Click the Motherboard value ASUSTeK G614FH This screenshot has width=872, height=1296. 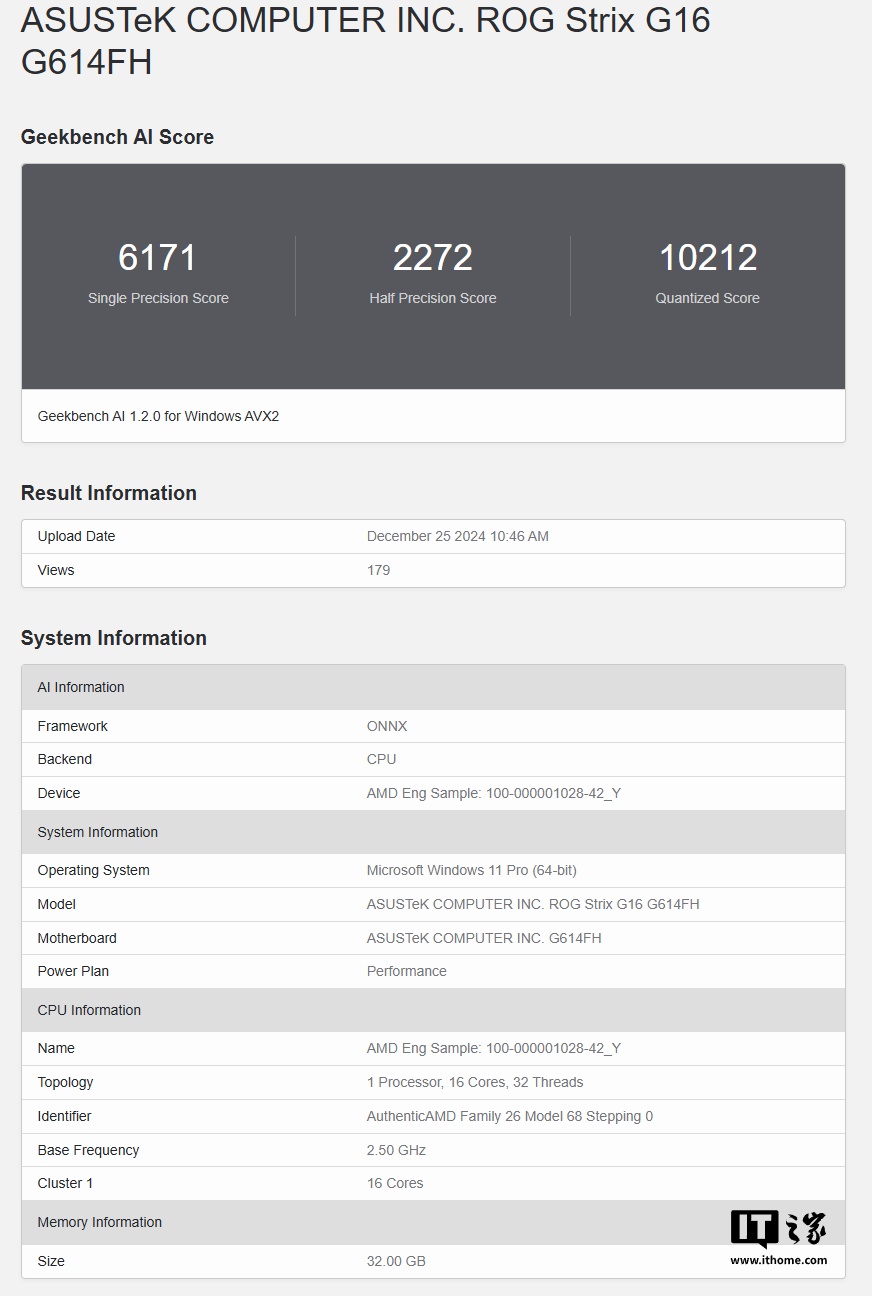tap(484, 938)
